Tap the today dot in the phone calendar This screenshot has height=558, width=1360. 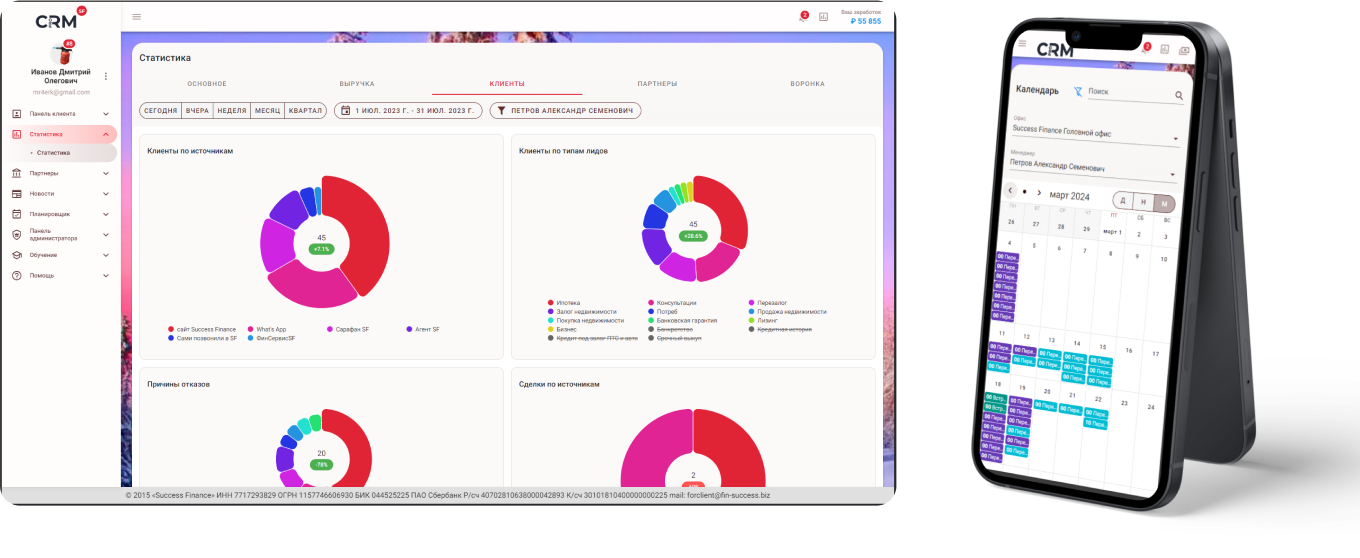(1025, 191)
